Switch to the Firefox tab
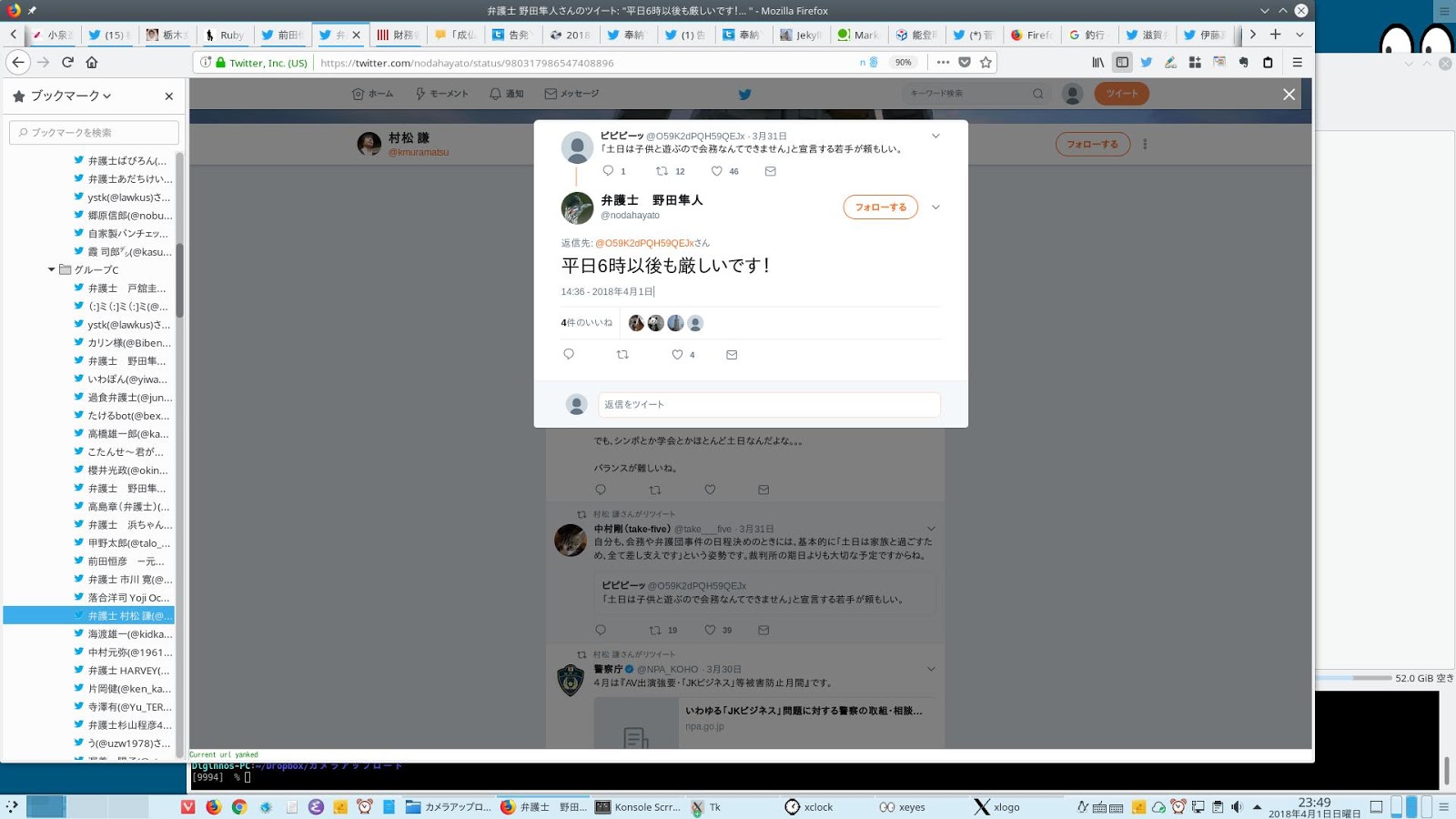The height and width of the screenshot is (819, 1456). [x=1030, y=35]
